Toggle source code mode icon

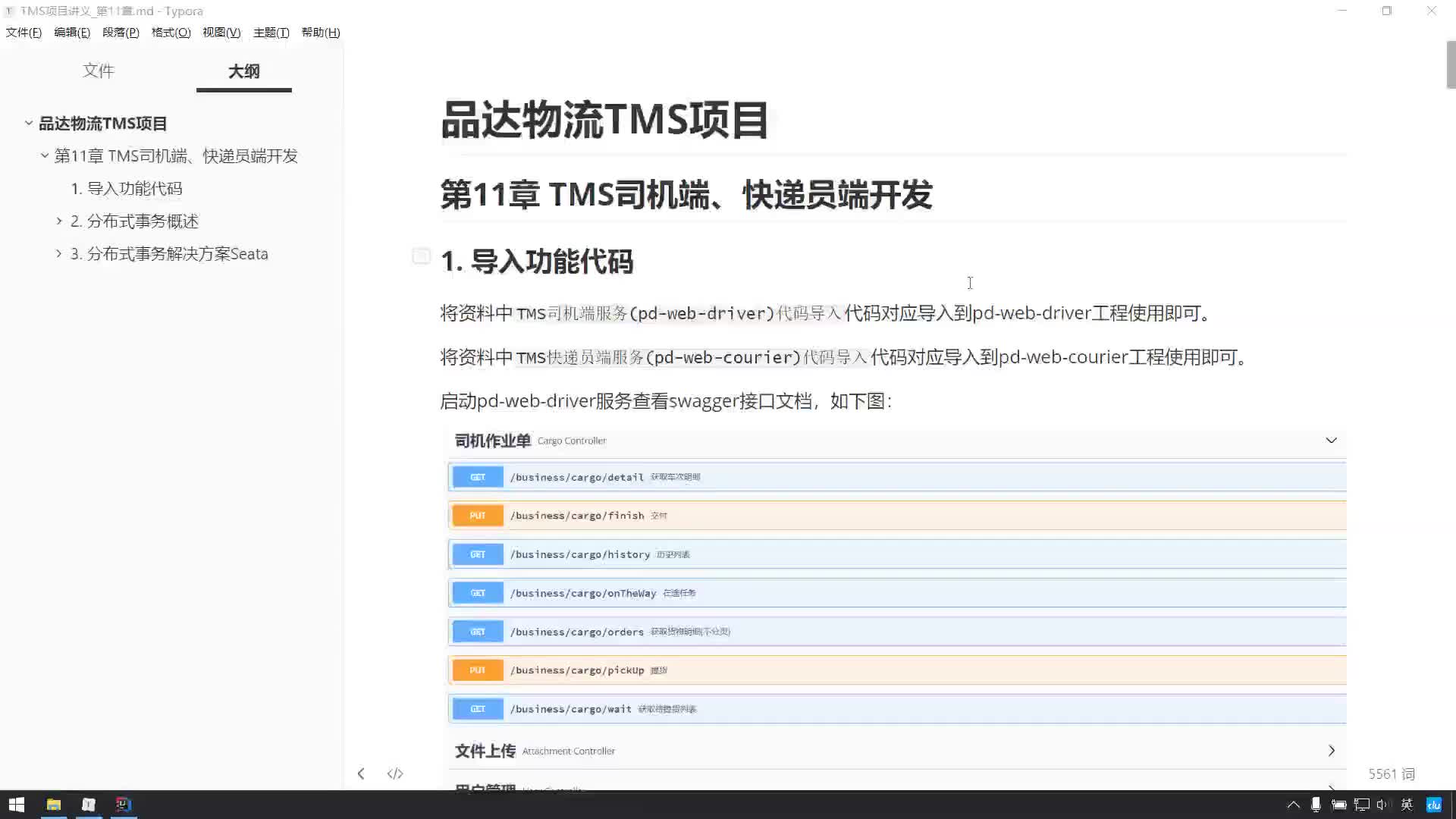click(395, 773)
